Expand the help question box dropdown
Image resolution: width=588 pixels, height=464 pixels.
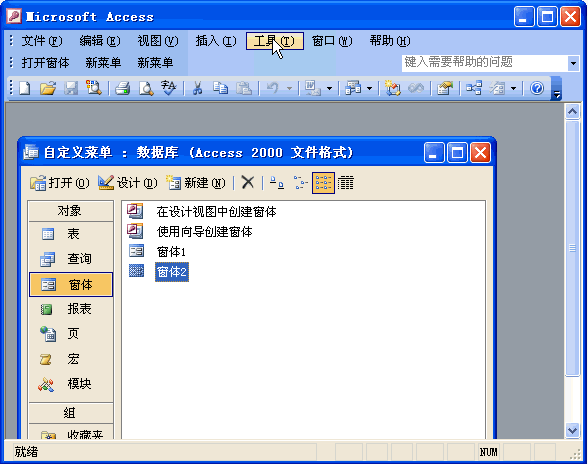pyautogui.click(x=573, y=63)
